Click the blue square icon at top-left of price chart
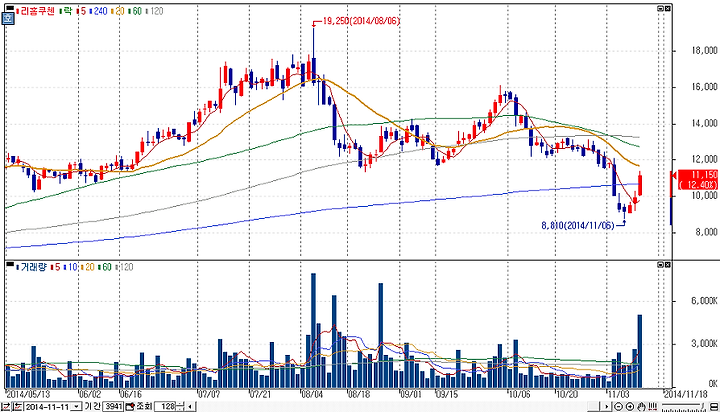 point(8,18)
